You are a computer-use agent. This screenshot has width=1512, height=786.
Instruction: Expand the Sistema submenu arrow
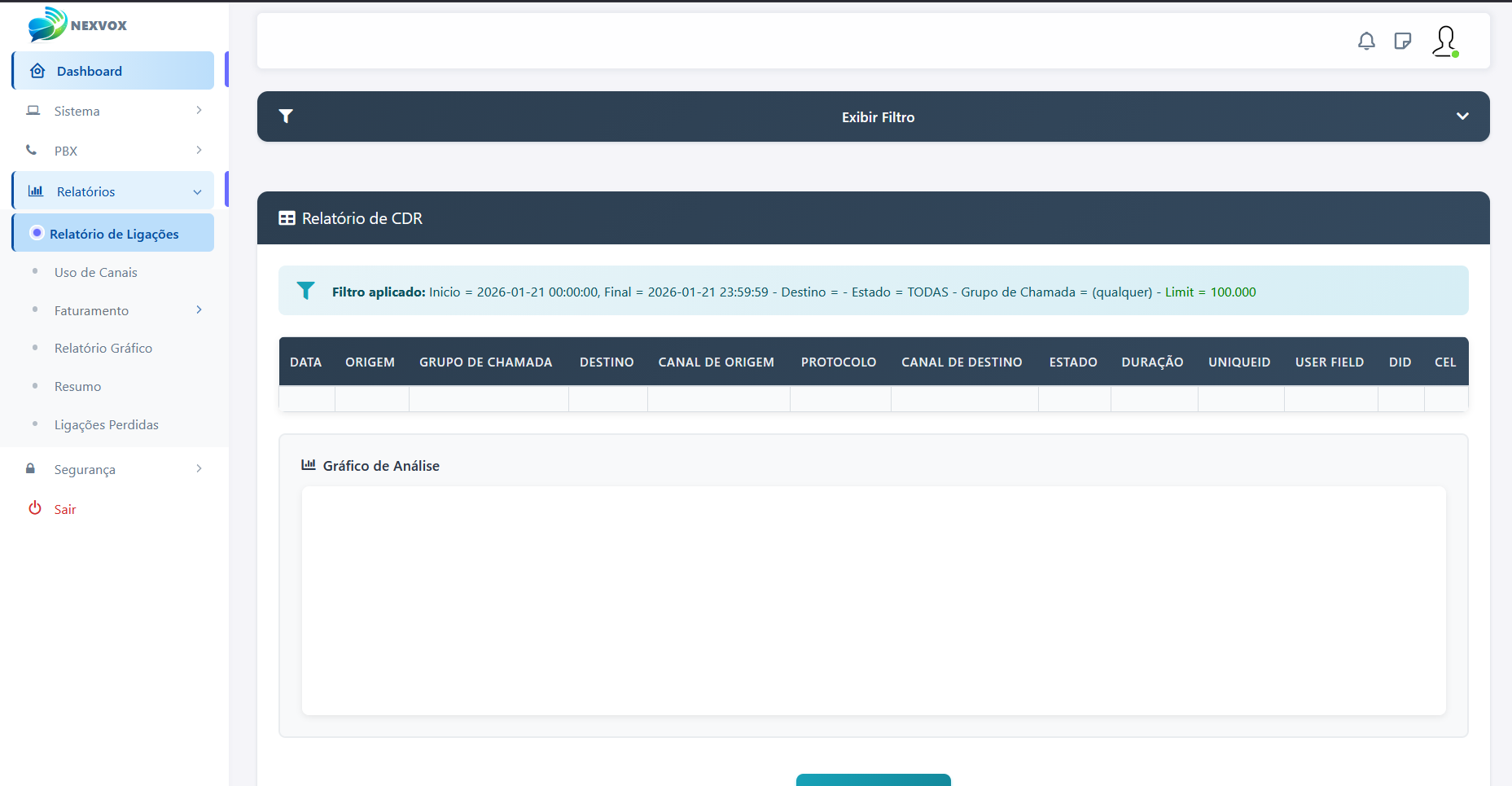[199, 110]
